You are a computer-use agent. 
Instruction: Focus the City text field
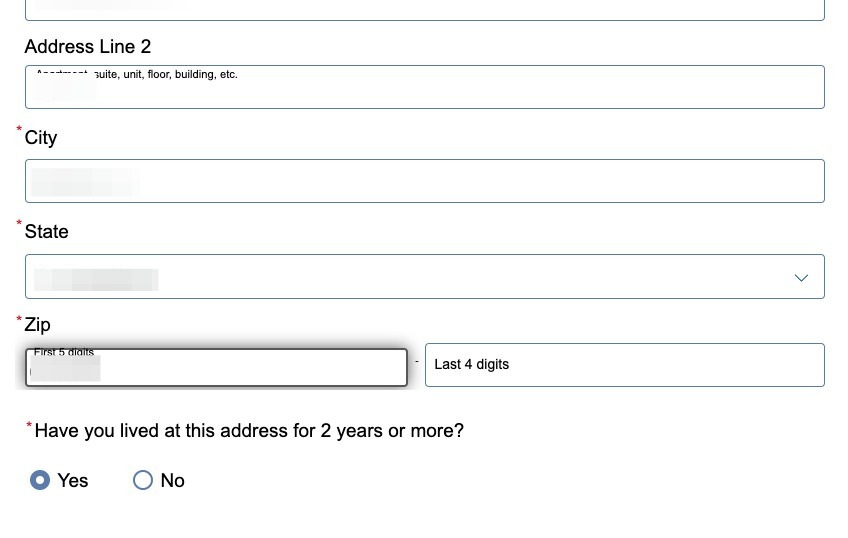(424, 181)
